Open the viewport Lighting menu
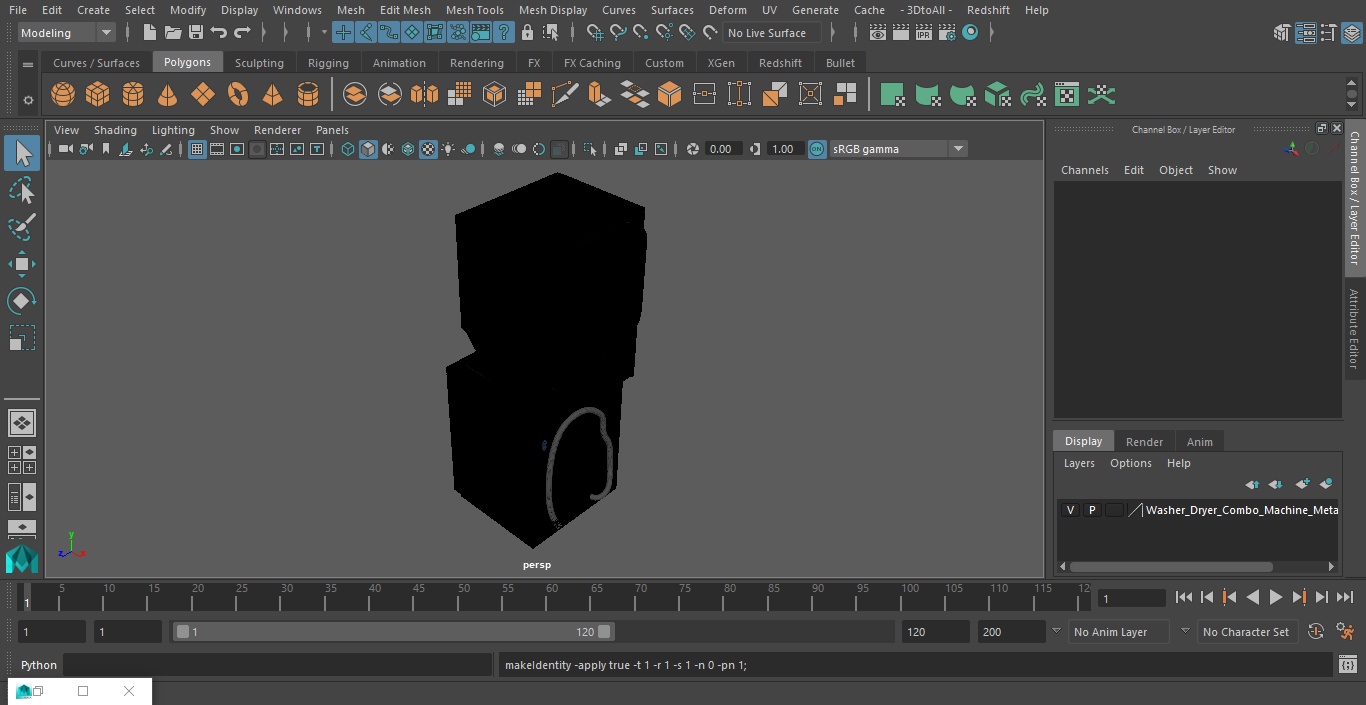The height and width of the screenshot is (705, 1366). [x=173, y=130]
